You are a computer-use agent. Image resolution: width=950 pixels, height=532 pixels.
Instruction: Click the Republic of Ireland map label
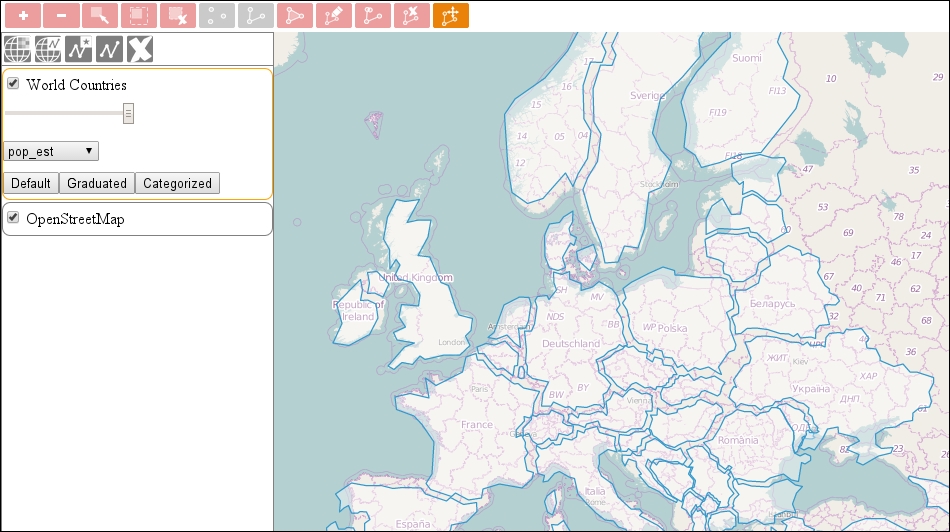(x=358, y=311)
